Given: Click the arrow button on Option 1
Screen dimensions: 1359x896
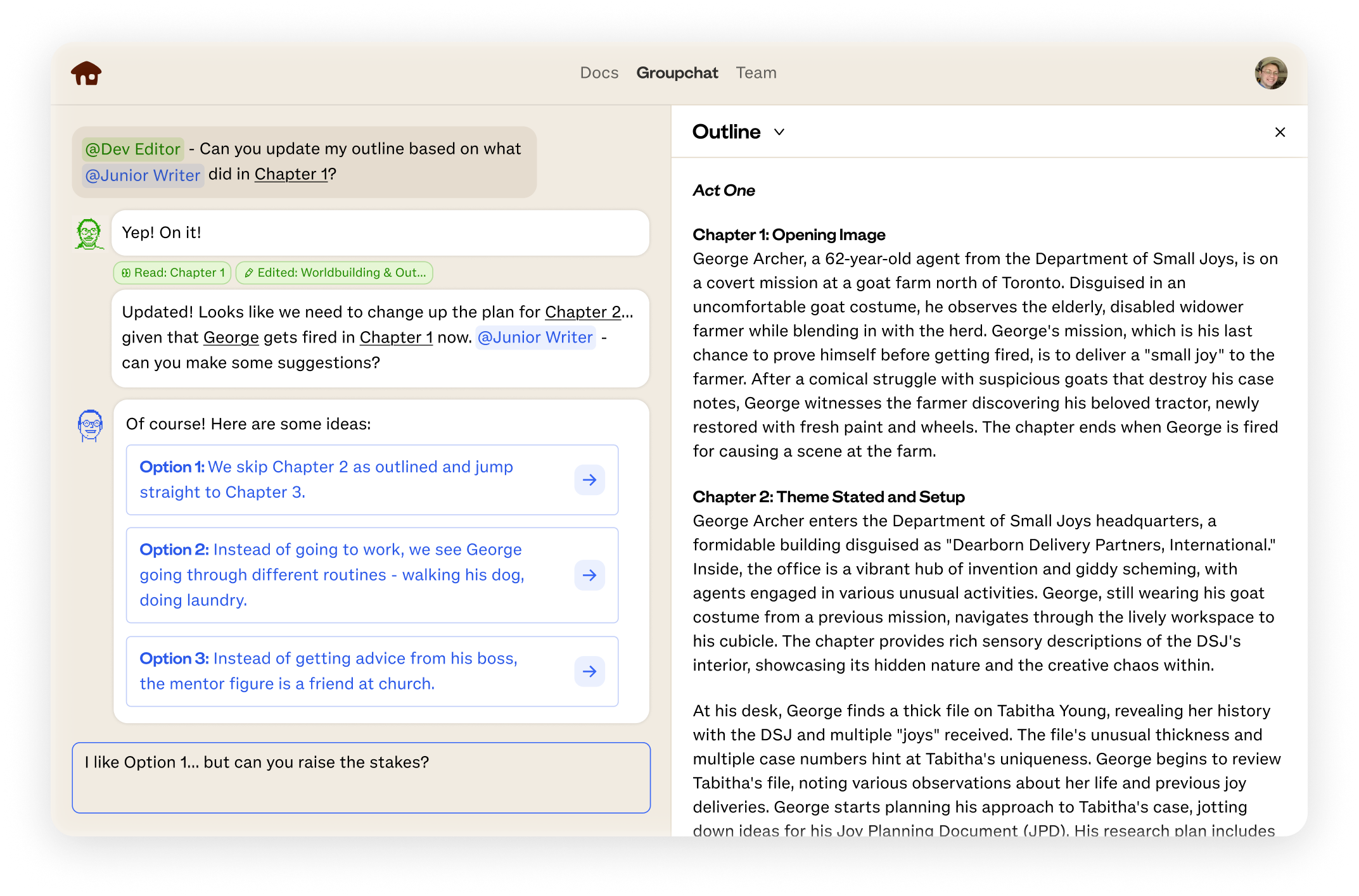Looking at the screenshot, I should (x=589, y=480).
